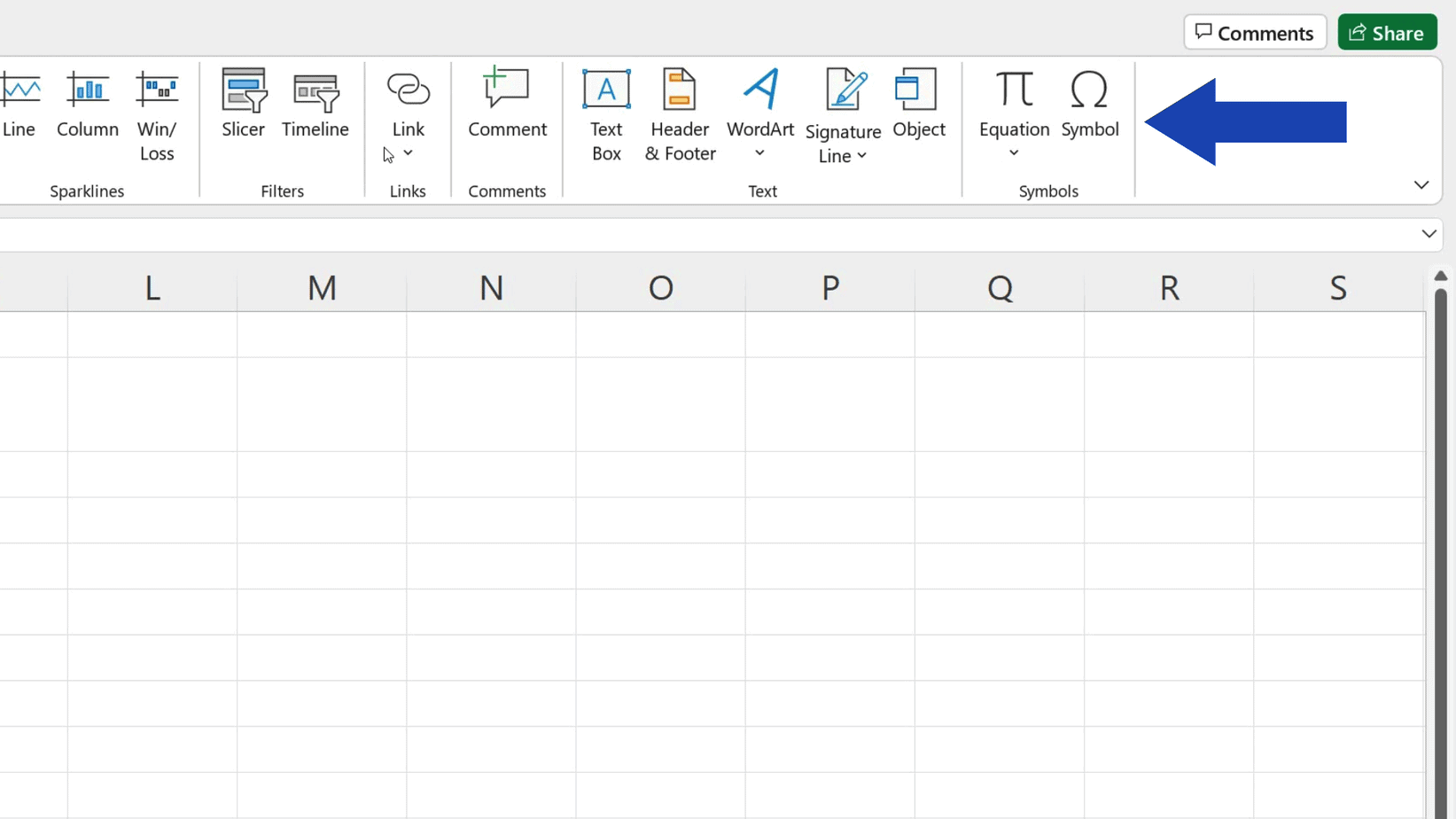Insert a Win/Loss sparkline
Viewport: 1456px width, 819px height.
157,115
